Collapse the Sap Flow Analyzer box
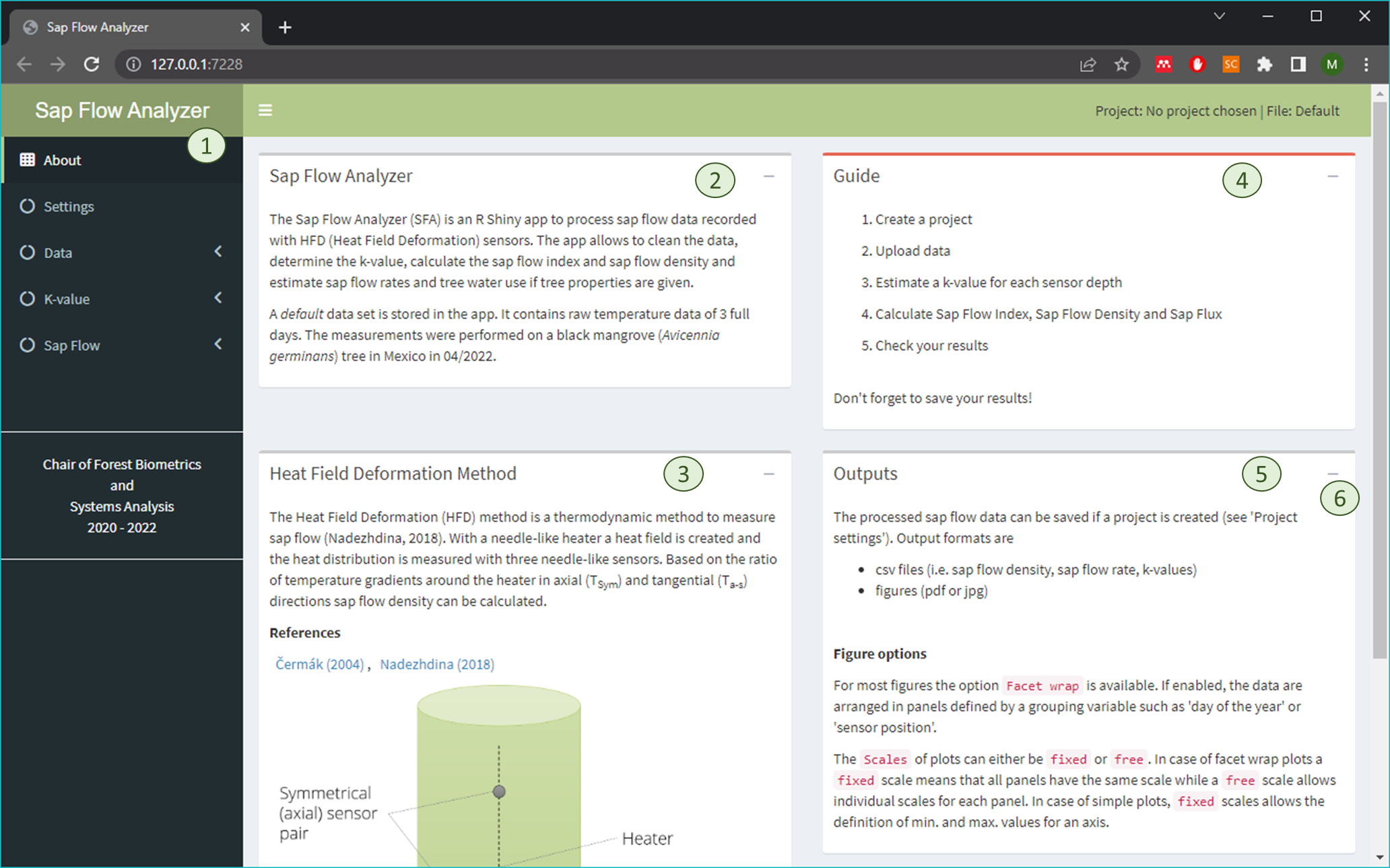 point(768,176)
